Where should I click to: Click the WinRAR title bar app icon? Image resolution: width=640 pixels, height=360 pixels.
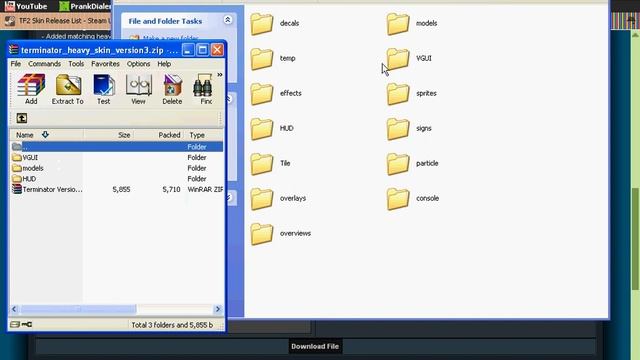click(x=14, y=50)
